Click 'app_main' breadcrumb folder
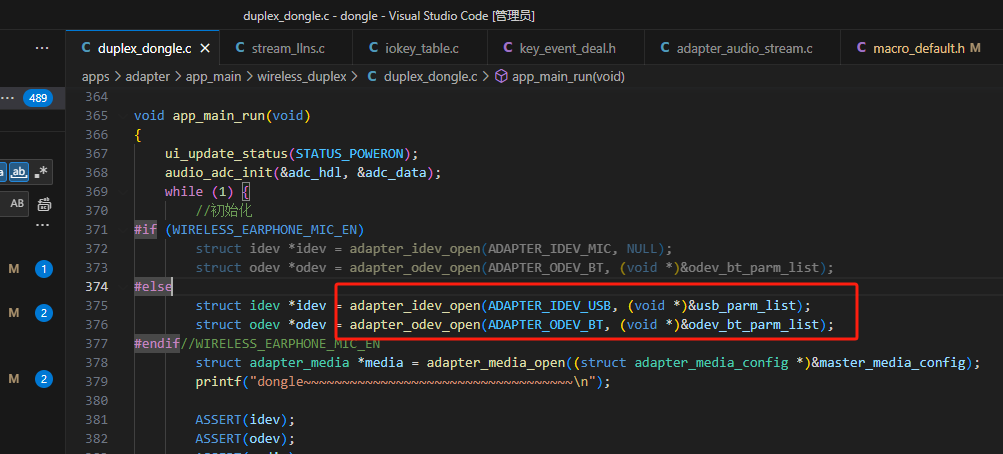The width and height of the screenshot is (1003, 454). click(x=213, y=77)
